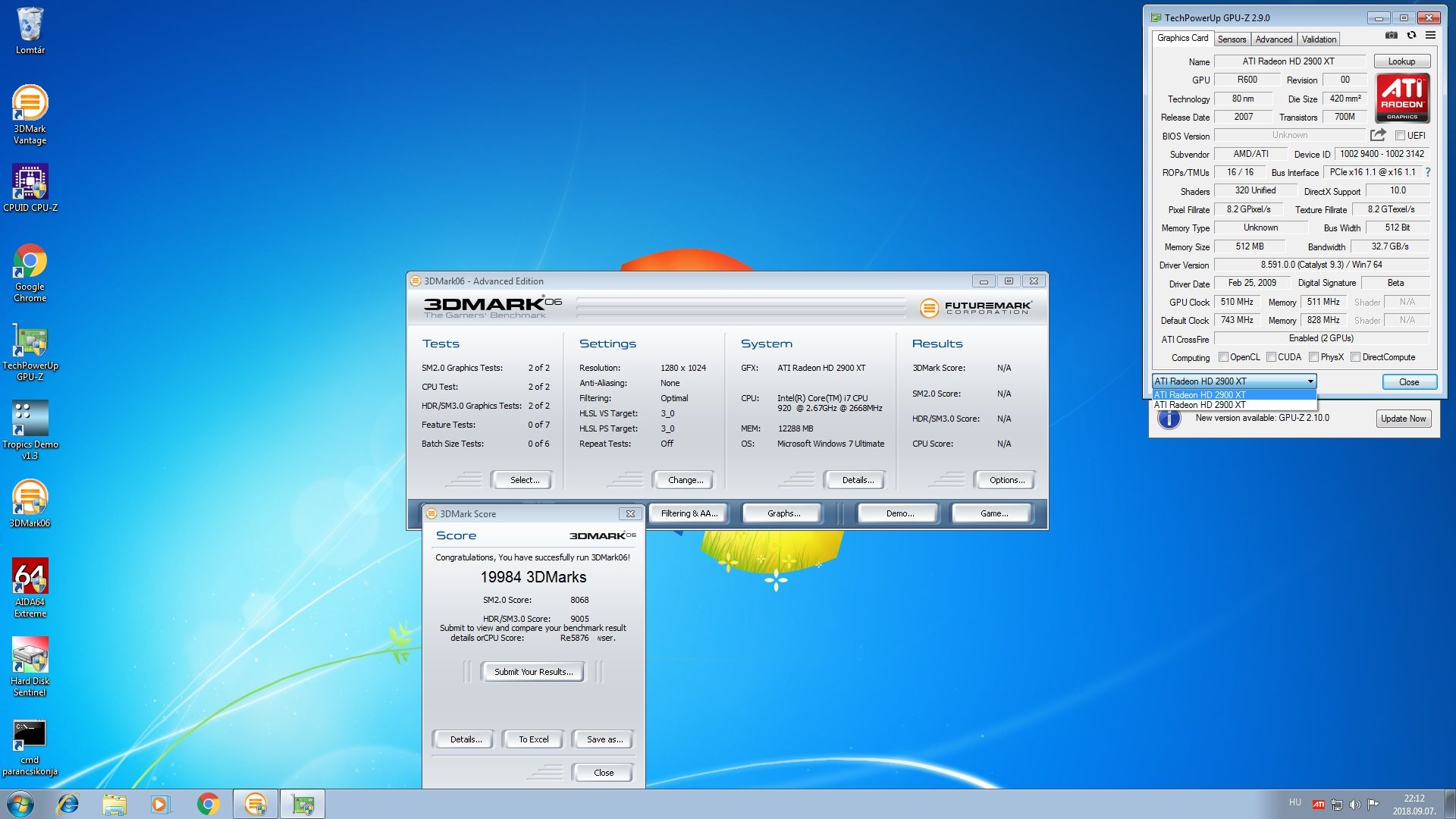Click the HU language indicator
This screenshot has width=1456, height=819.
coord(1294,802)
